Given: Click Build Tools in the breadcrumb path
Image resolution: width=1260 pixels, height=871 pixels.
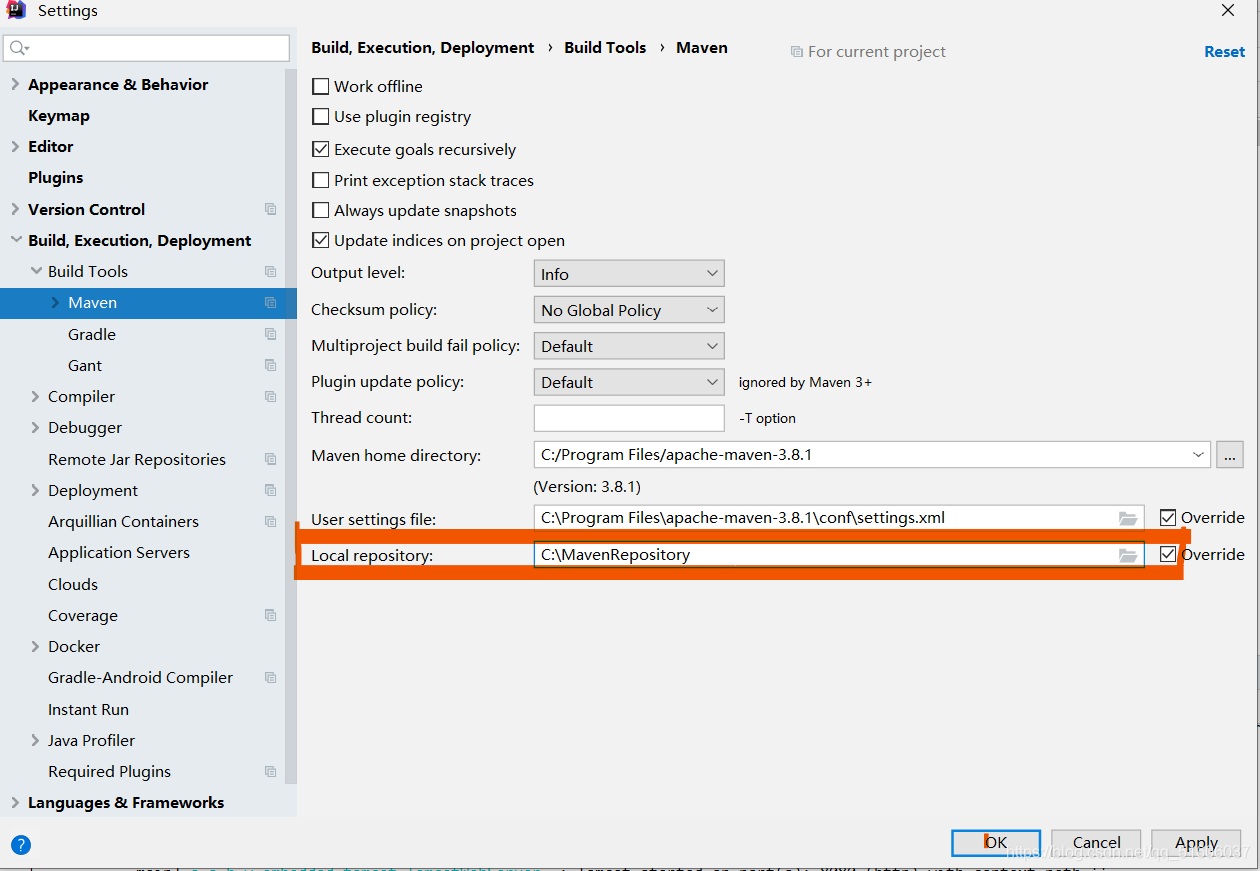Looking at the screenshot, I should (605, 47).
